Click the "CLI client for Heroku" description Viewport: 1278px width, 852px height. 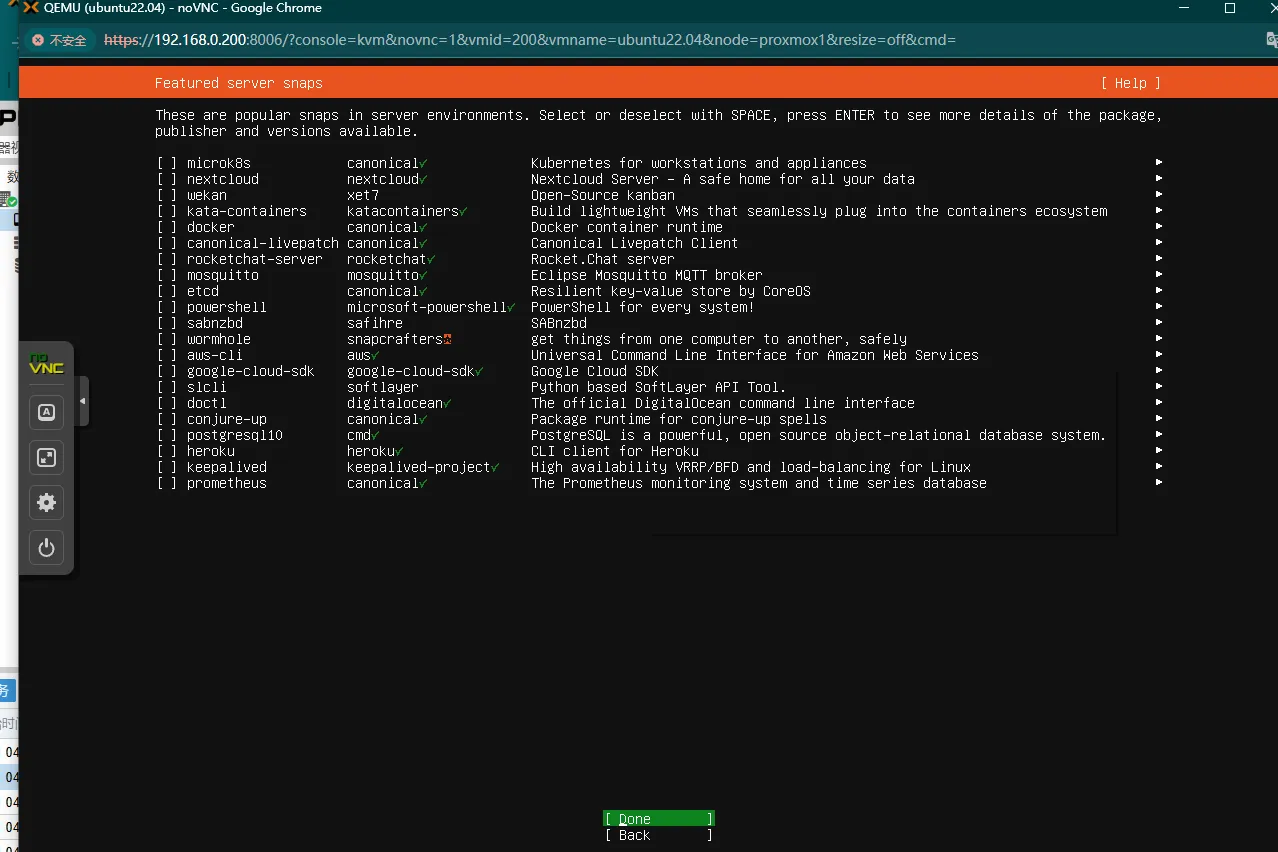coord(615,451)
